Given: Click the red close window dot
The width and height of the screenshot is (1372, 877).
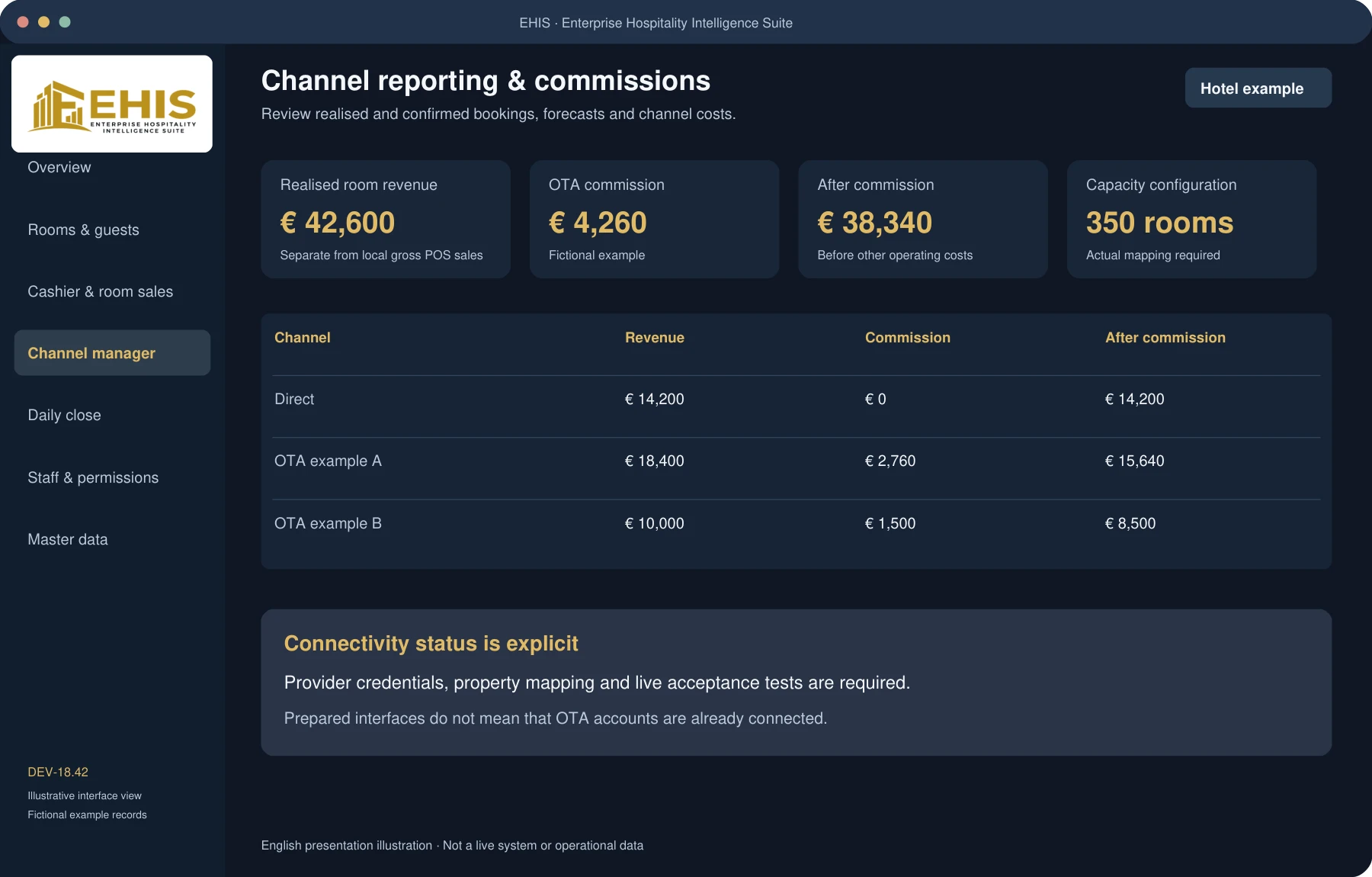Looking at the screenshot, I should (23, 22).
